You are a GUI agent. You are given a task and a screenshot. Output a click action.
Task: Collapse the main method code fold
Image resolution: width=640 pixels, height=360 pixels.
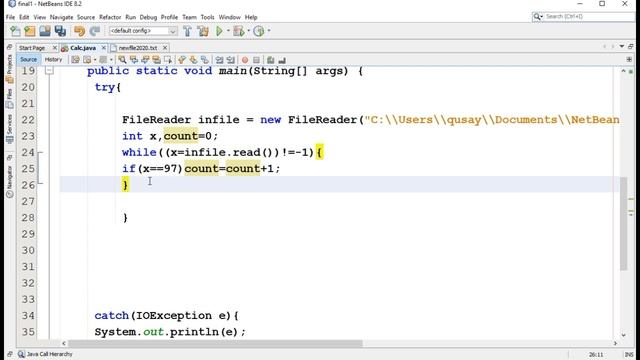click(x=49, y=71)
